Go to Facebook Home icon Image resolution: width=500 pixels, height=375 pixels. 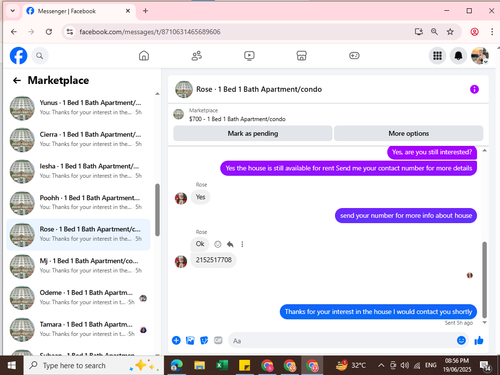(x=144, y=56)
